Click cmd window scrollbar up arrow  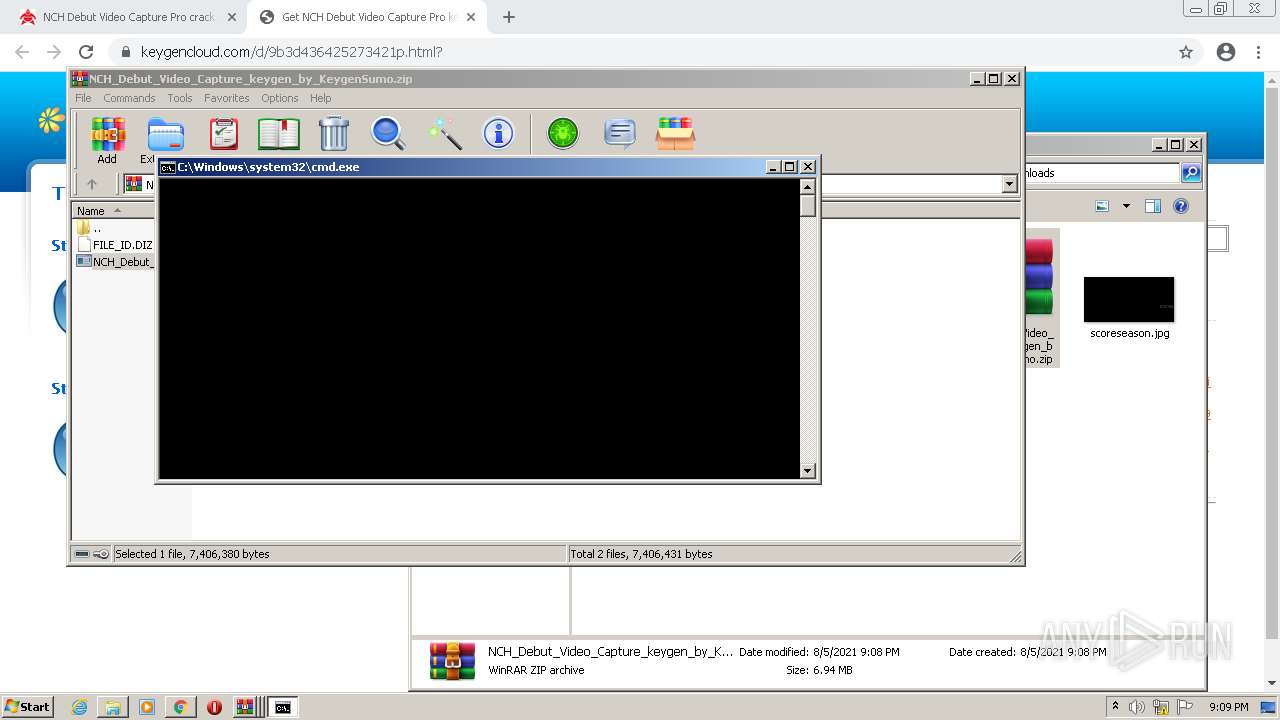coord(808,187)
